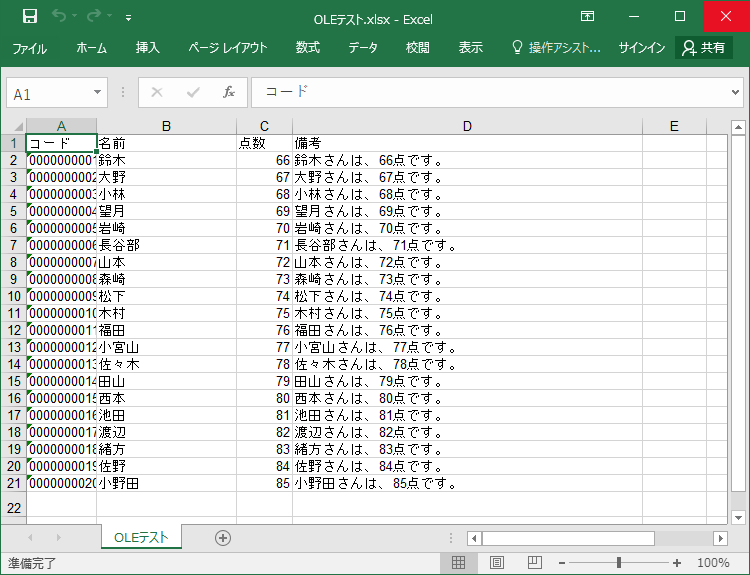Click the OLEテスト sheet tab
Viewport: 750px width, 575px height.
click(141, 537)
